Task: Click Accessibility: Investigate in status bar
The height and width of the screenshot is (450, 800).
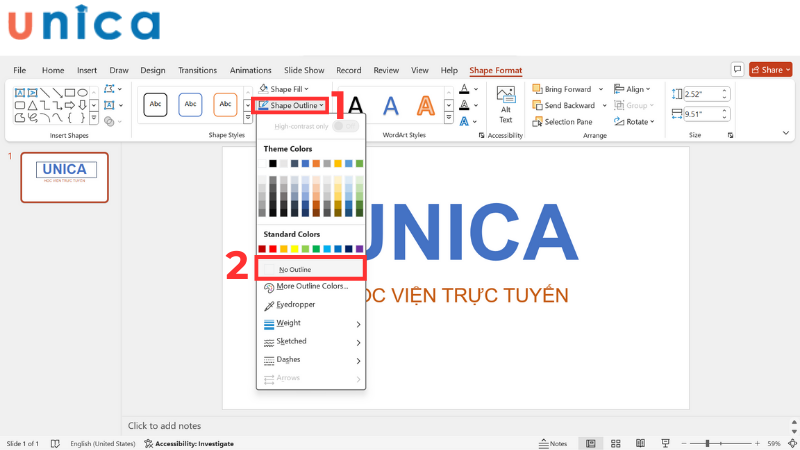Action: point(189,443)
